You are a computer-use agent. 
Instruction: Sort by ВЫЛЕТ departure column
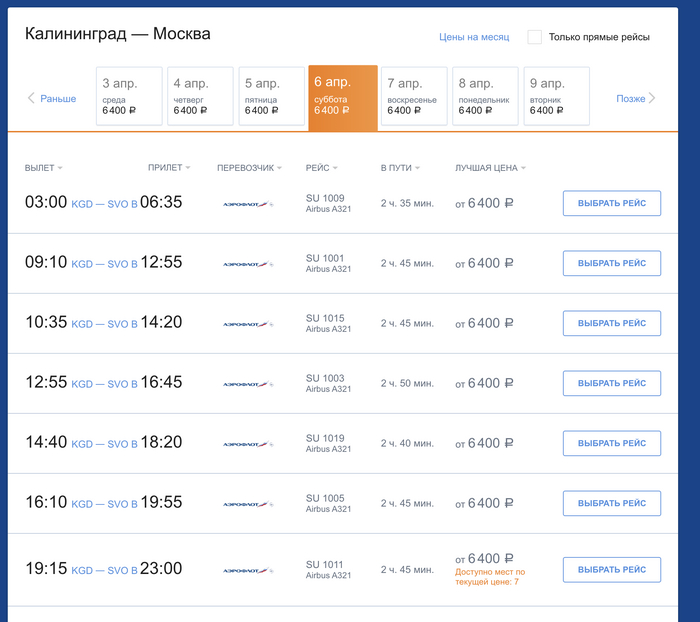click(43, 168)
